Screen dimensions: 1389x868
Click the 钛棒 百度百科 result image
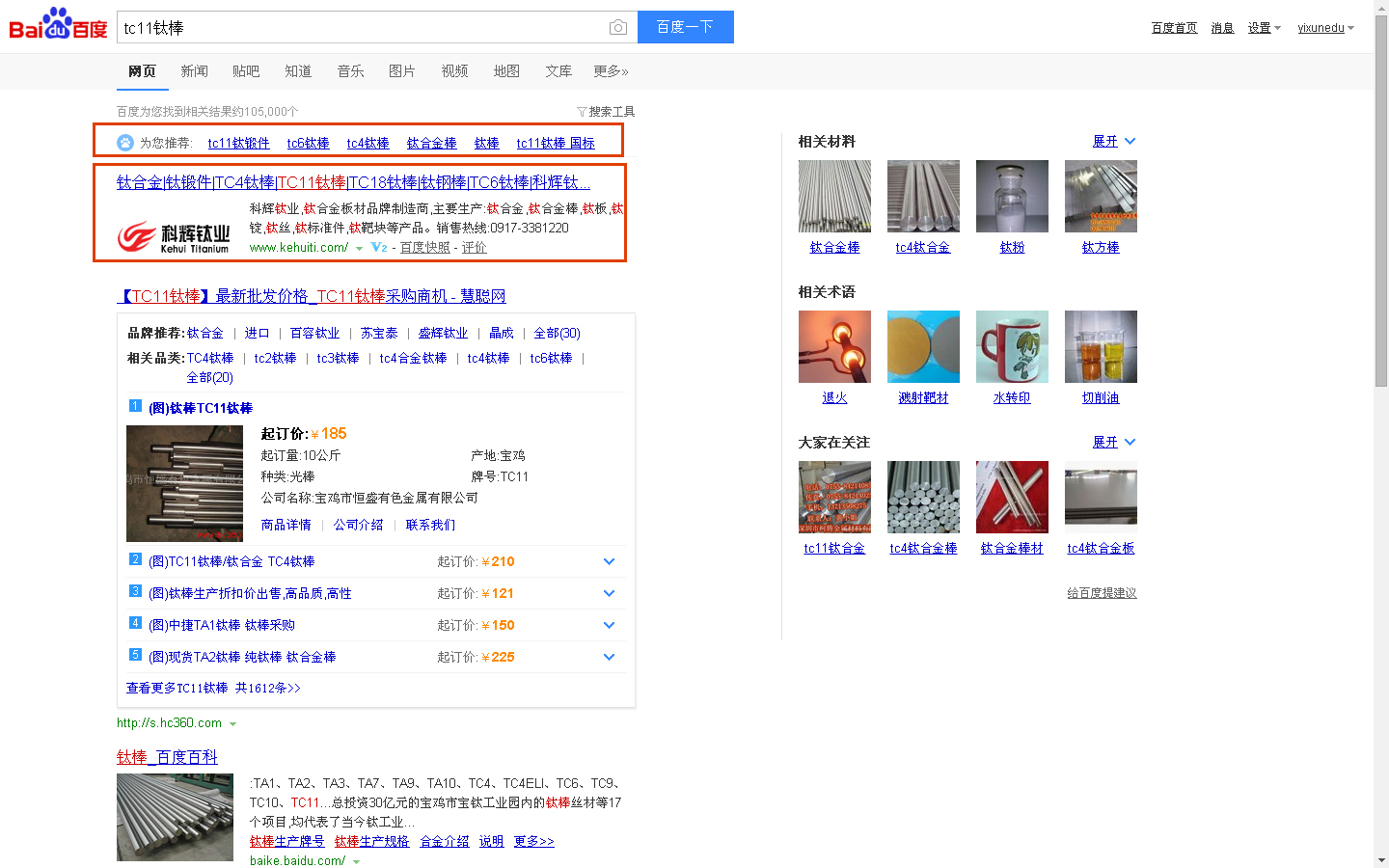click(175, 817)
